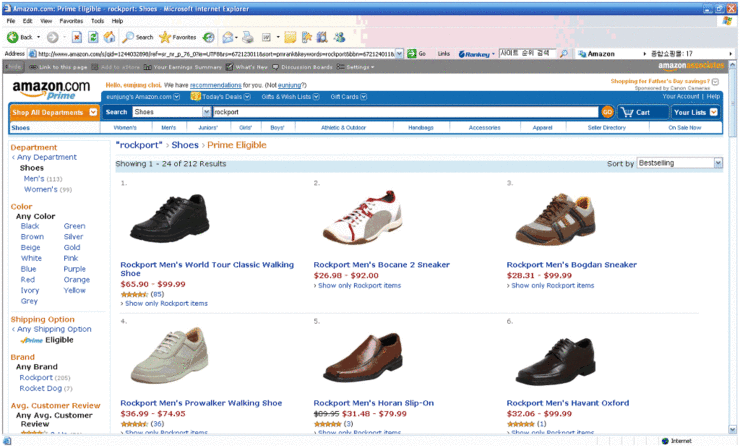
Task: Open the Favorites menu
Action: pos(71,21)
